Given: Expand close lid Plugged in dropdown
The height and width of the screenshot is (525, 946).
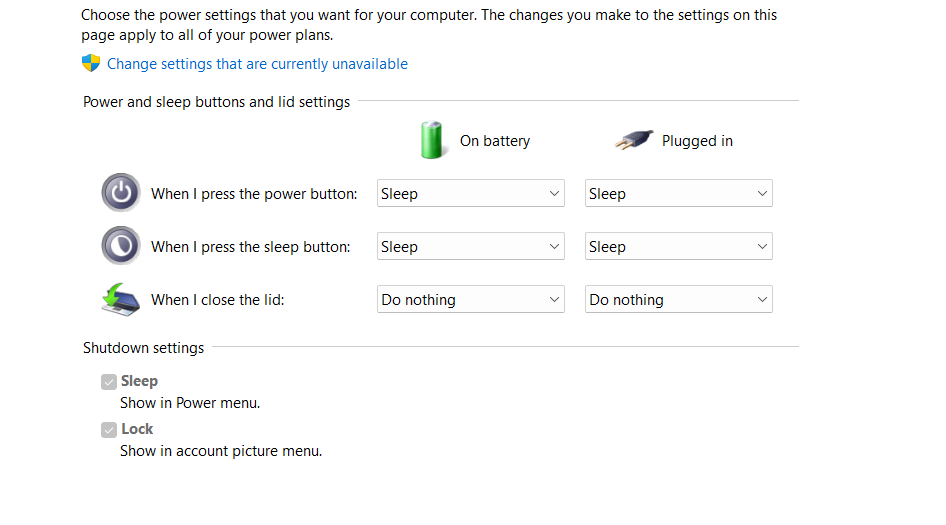Looking at the screenshot, I should [x=678, y=300].
